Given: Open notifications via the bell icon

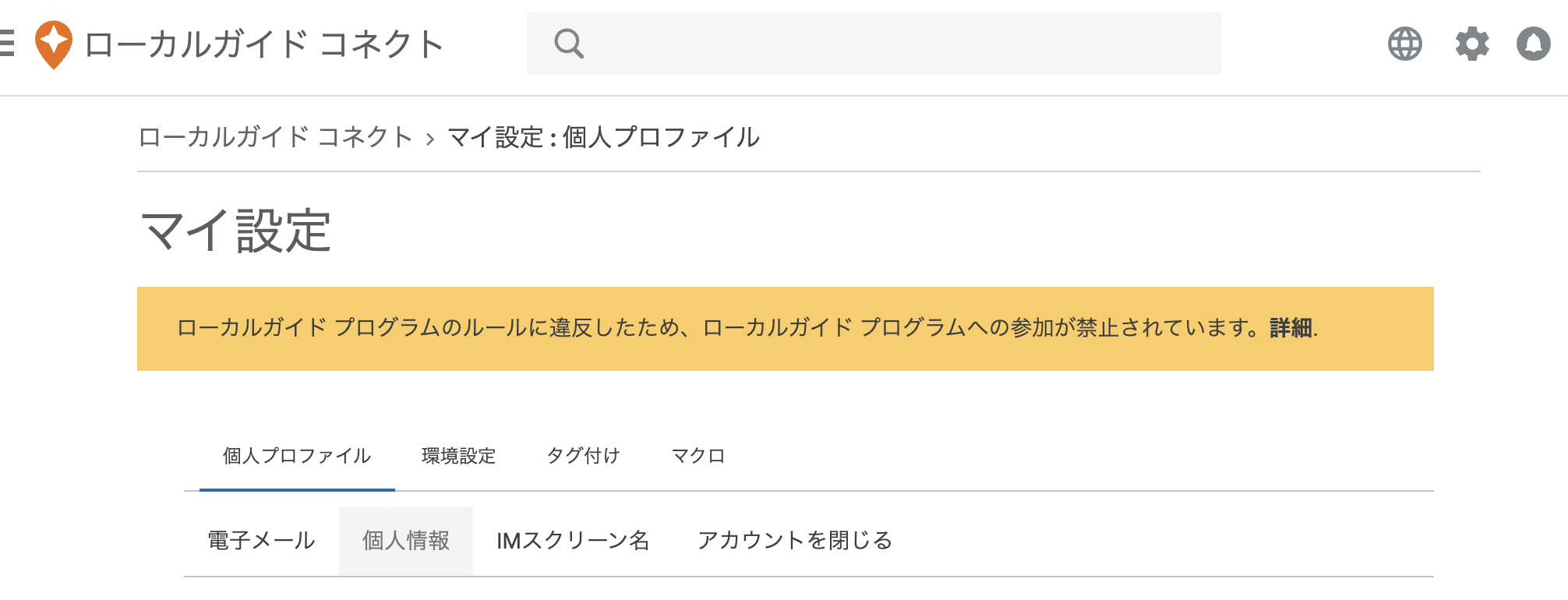Looking at the screenshot, I should [x=1531, y=44].
